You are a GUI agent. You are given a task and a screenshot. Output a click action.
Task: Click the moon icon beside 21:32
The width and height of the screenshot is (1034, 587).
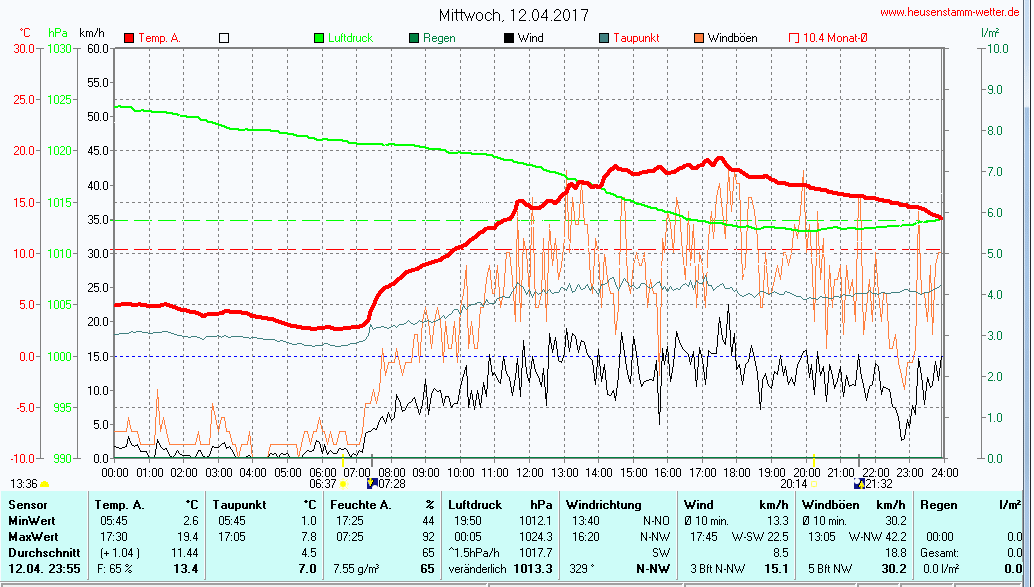(x=859, y=484)
